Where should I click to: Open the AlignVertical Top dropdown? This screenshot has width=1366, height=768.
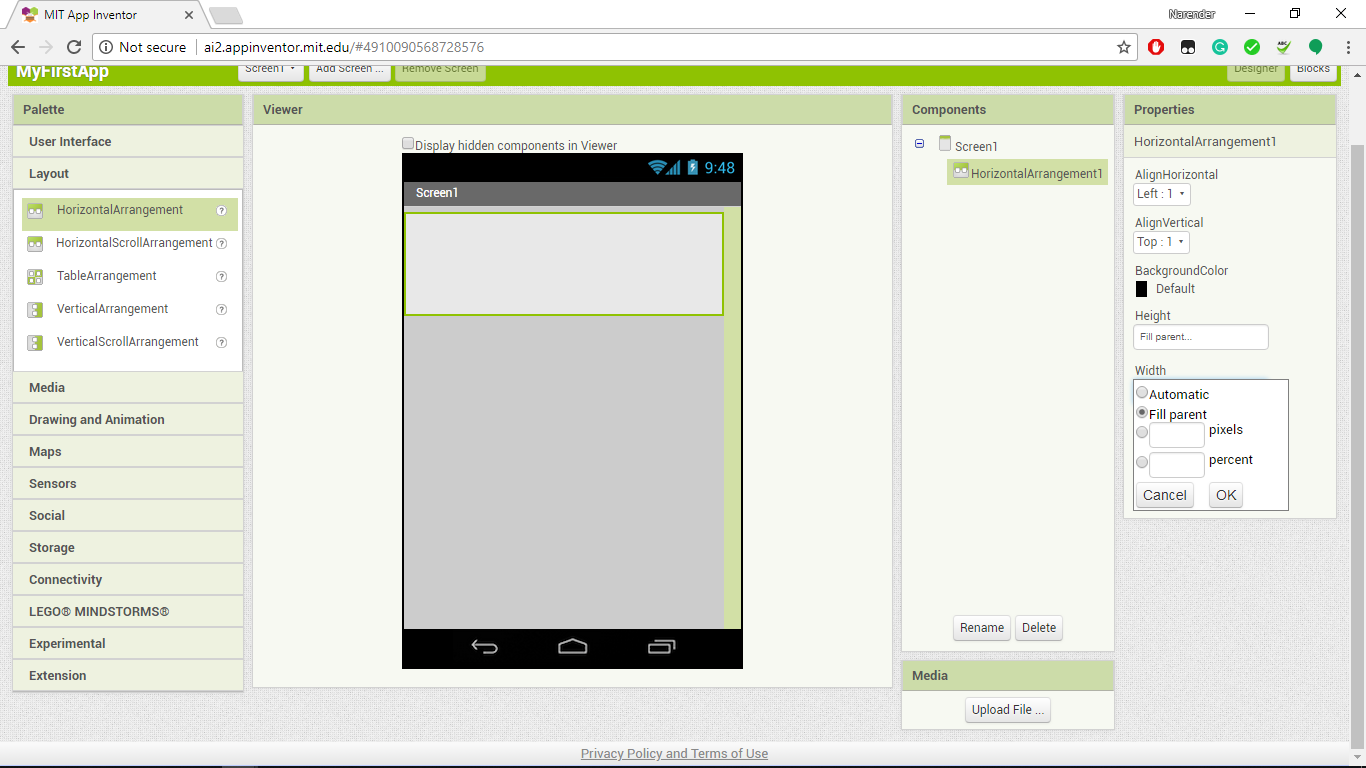point(1161,242)
